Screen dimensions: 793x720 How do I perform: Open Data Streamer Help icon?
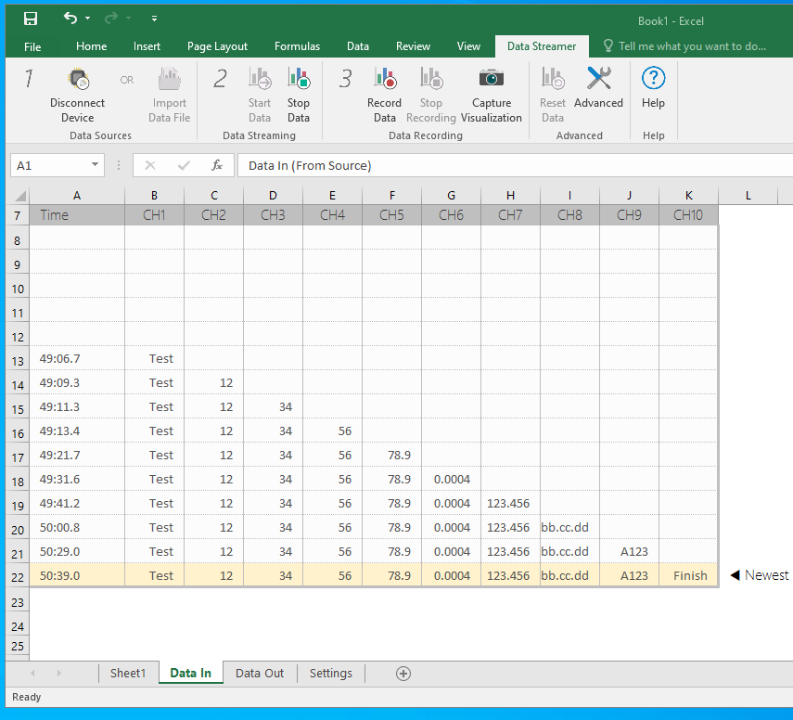[x=653, y=79]
